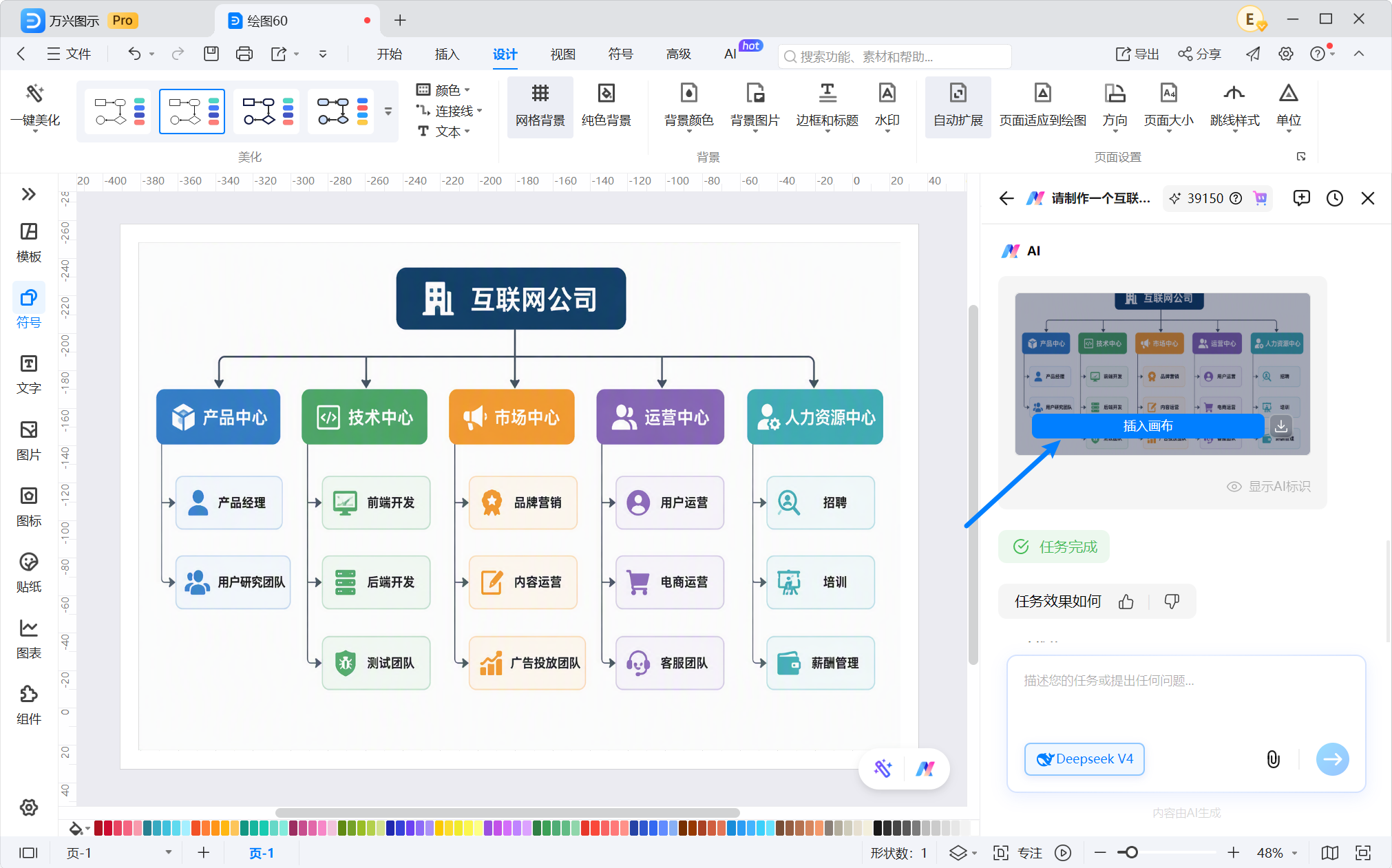Open the 水印 watermark option
The height and width of the screenshot is (868, 1392).
pos(887,106)
